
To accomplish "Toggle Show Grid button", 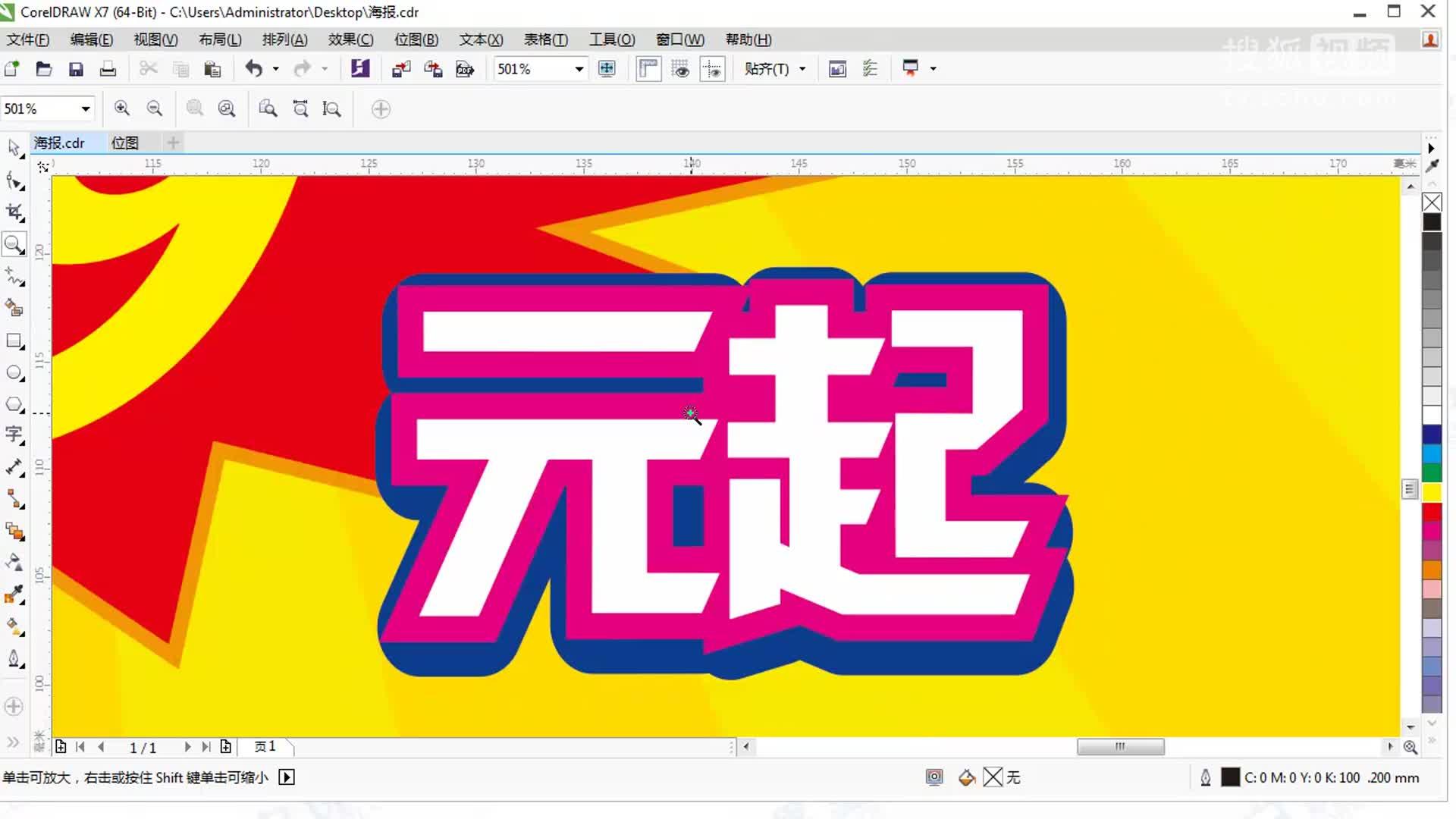I will tap(680, 69).
